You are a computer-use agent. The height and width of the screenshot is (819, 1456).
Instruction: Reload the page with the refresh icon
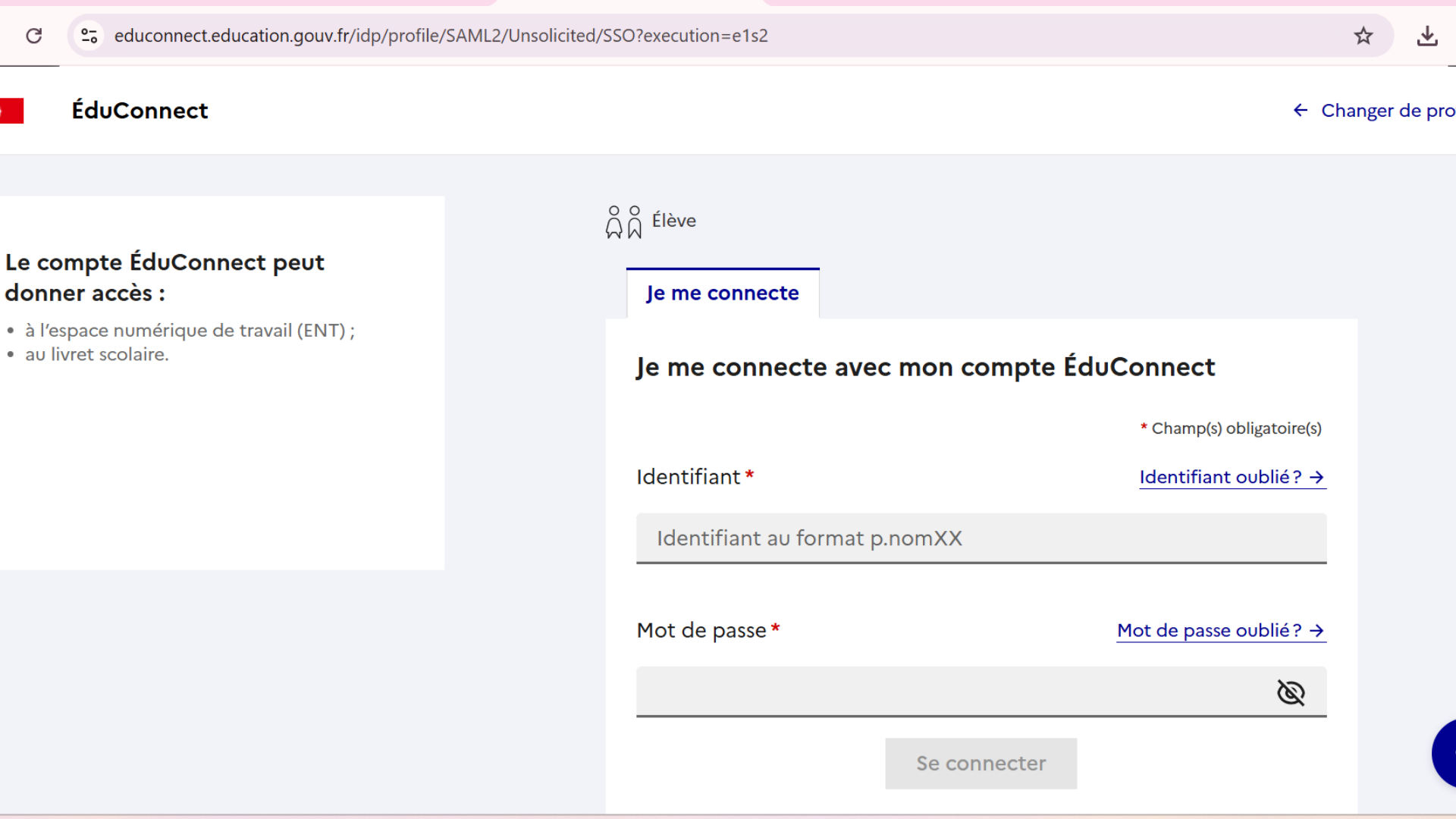33,36
